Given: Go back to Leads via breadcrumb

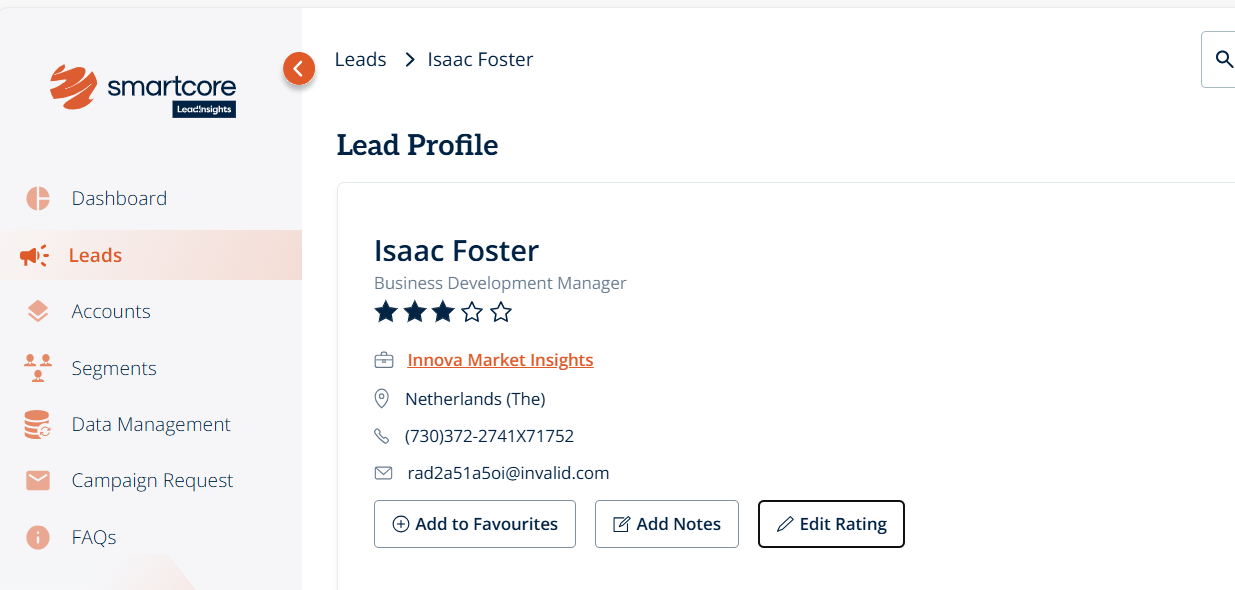Looking at the screenshot, I should click(360, 60).
